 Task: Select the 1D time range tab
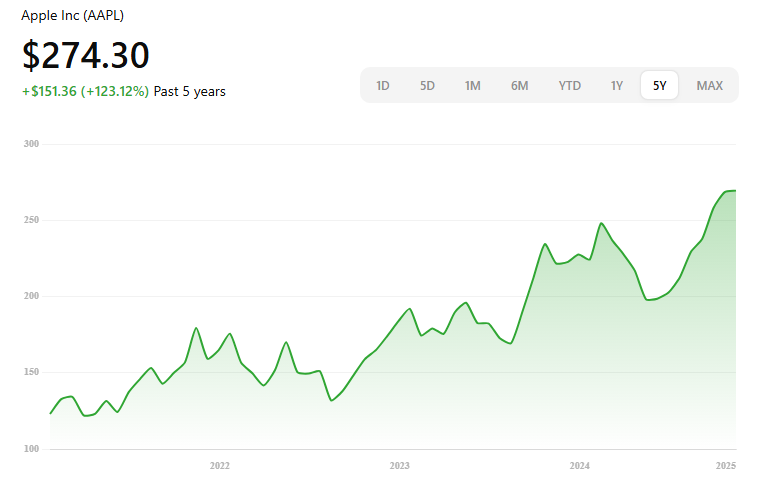pos(382,86)
